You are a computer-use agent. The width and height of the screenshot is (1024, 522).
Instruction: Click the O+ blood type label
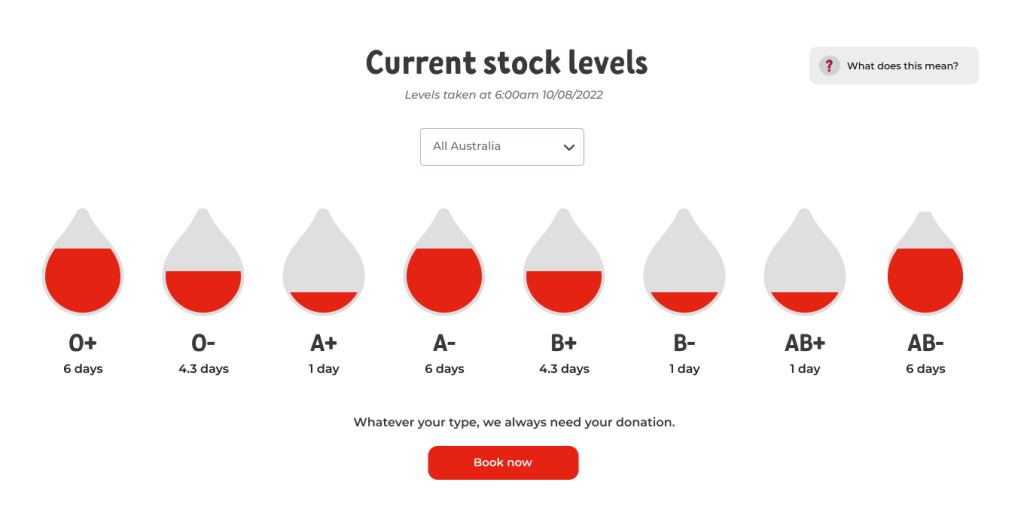(83, 343)
